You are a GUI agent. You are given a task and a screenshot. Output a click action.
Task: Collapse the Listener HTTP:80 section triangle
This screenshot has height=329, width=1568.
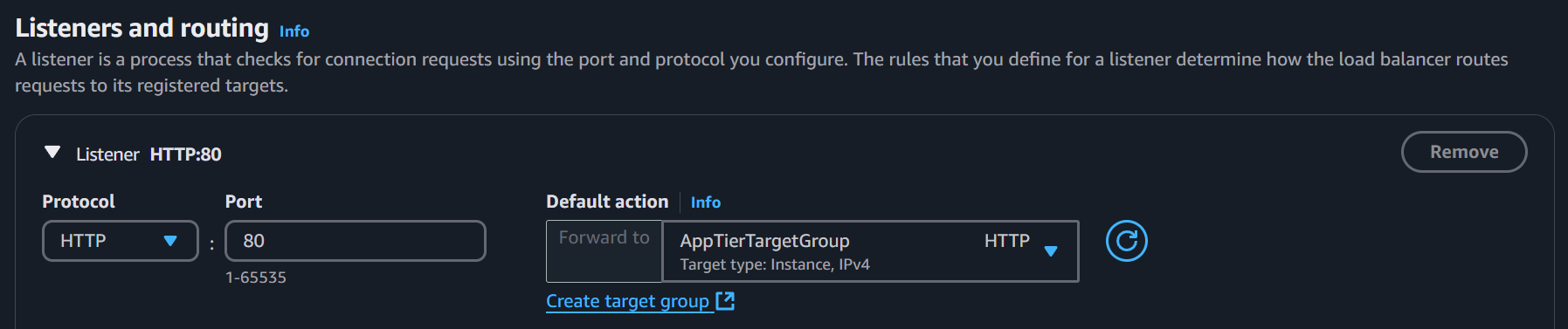tap(52, 153)
